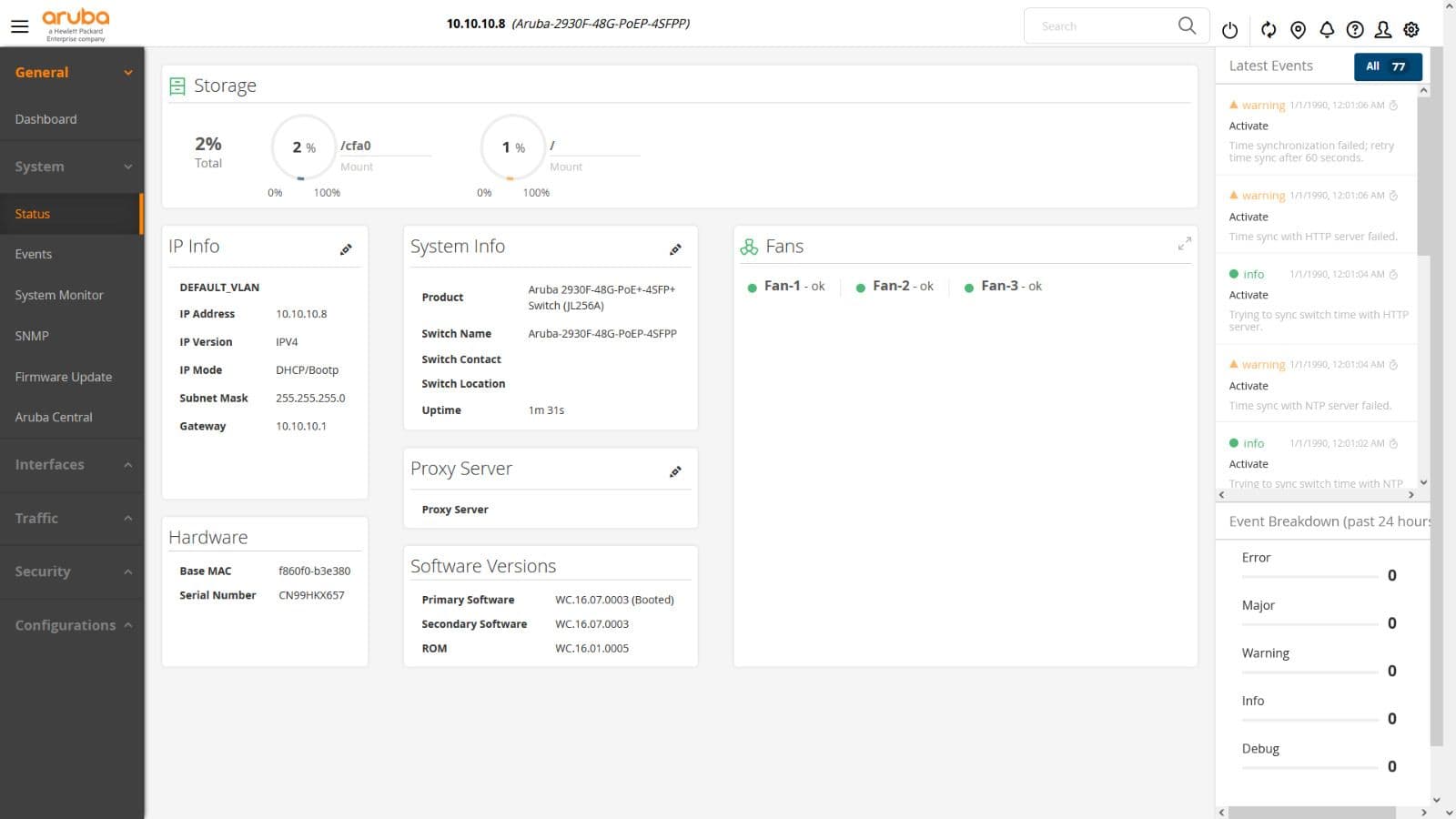Click the All 77 events button
Image resolution: width=1456 pixels, height=819 pixels.
coord(1387,66)
